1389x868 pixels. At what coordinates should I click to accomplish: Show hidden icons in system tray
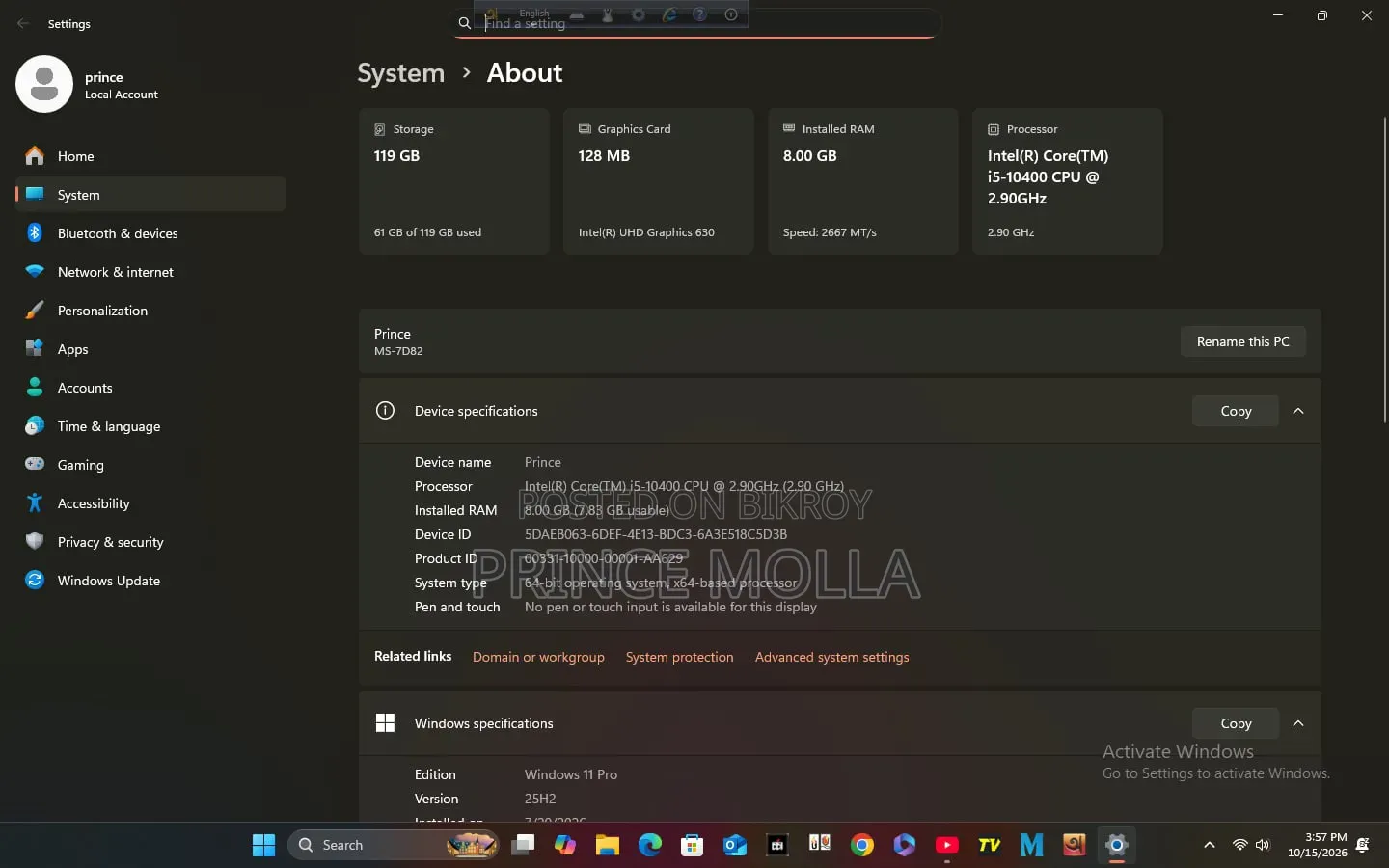pos(1209,845)
